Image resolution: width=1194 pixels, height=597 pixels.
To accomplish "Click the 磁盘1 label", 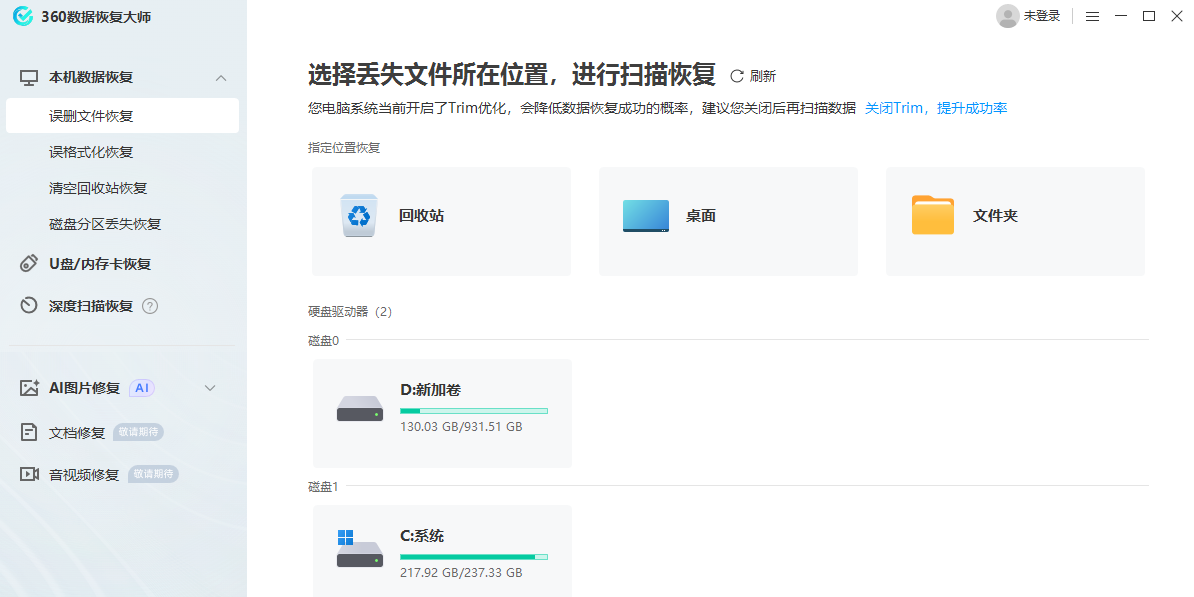I will [324, 486].
